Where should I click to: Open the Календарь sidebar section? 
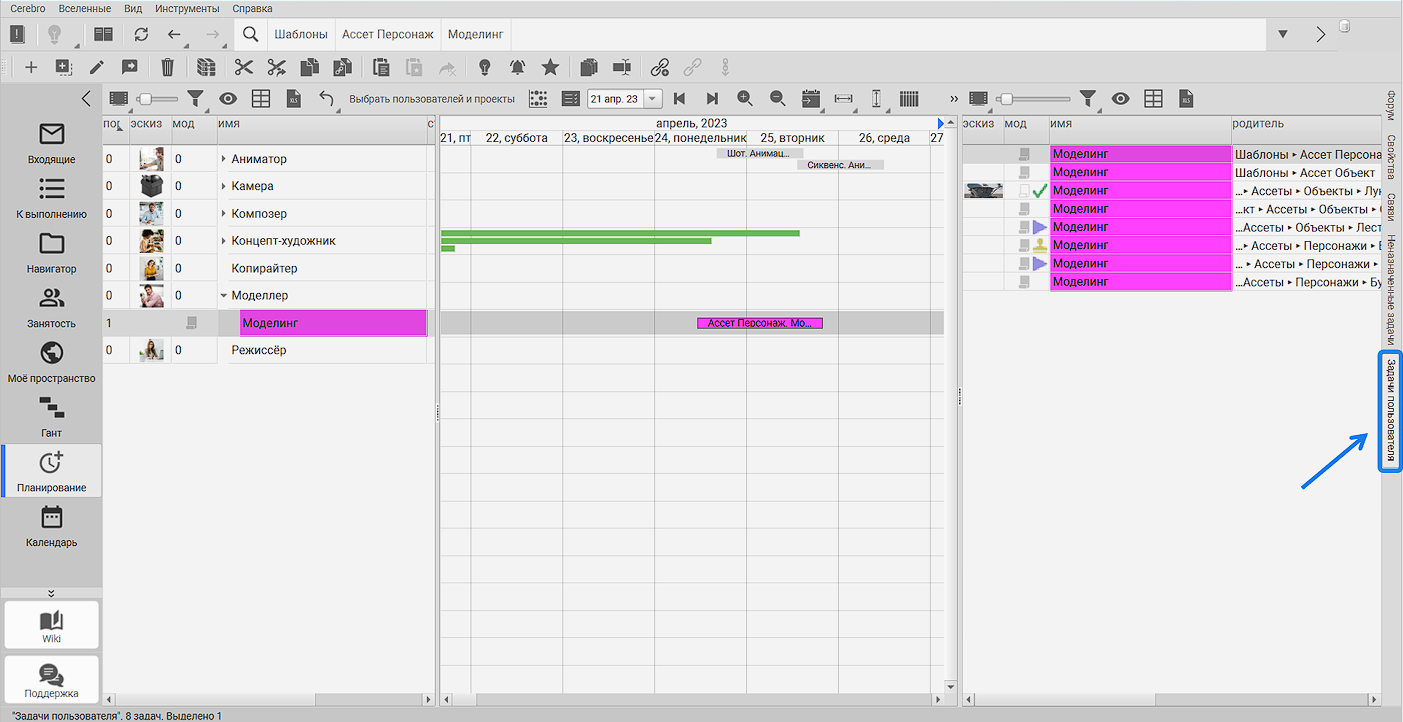click(x=51, y=527)
